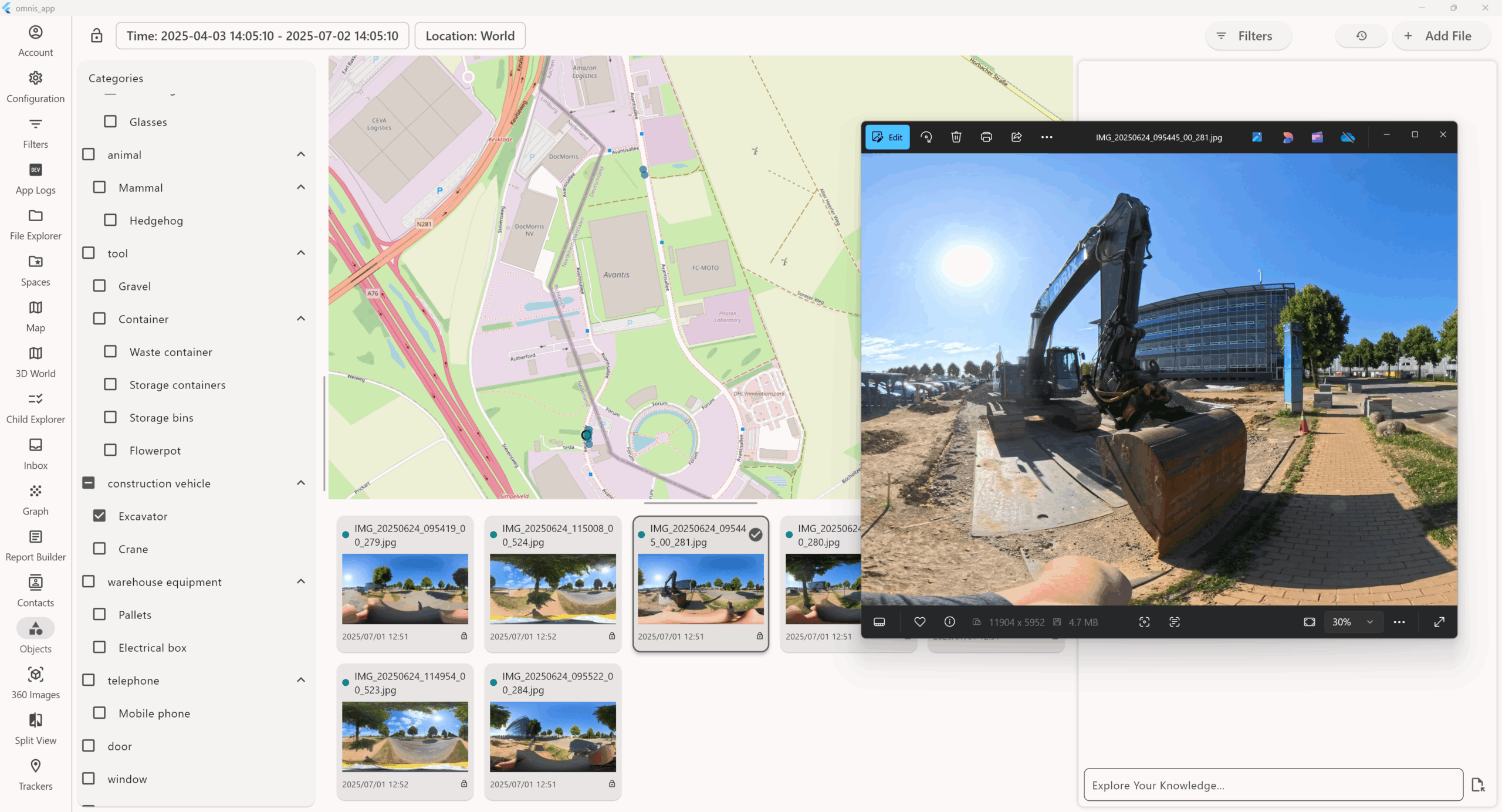The width and height of the screenshot is (1502, 812).
Task: Click the Time range field
Action: [262, 36]
